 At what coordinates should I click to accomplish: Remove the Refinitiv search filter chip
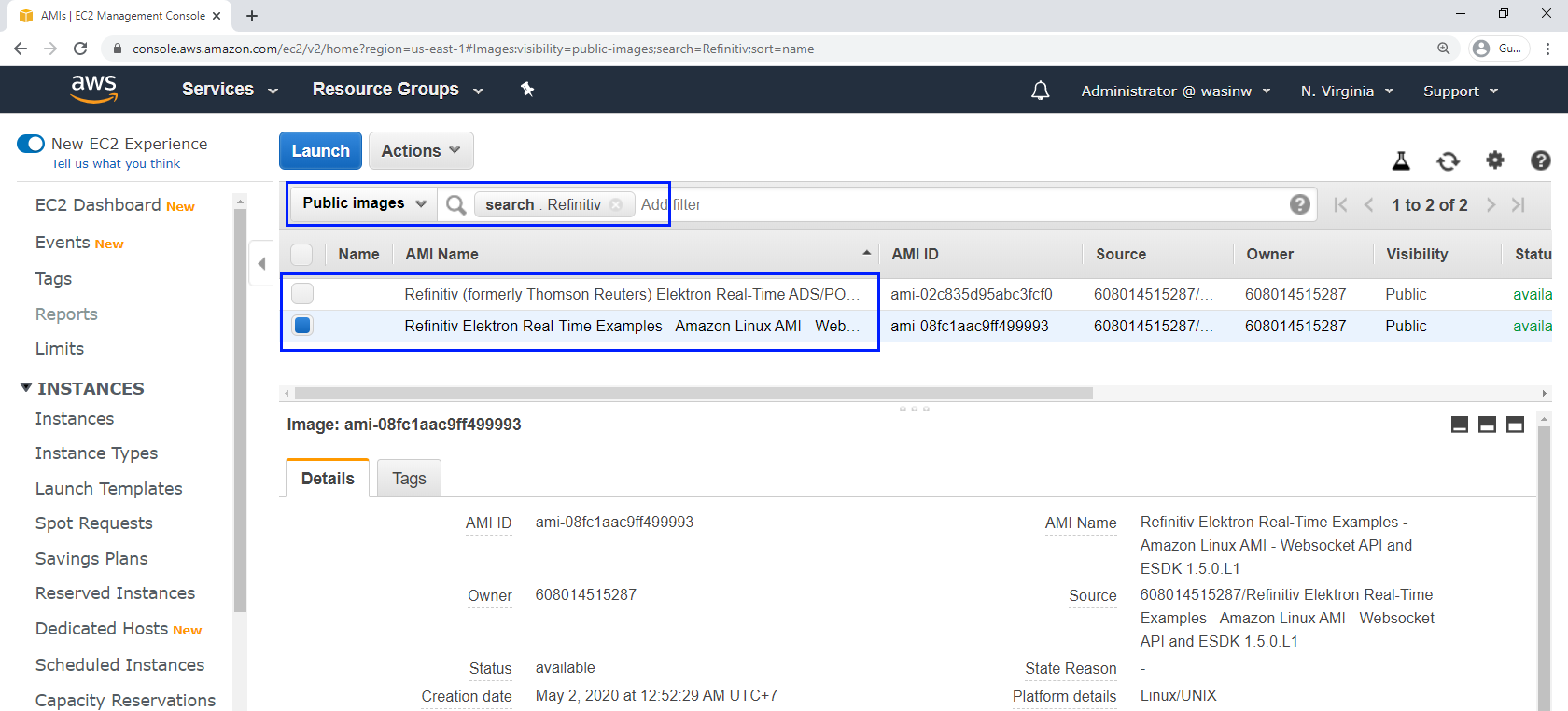[x=616, y=204]
